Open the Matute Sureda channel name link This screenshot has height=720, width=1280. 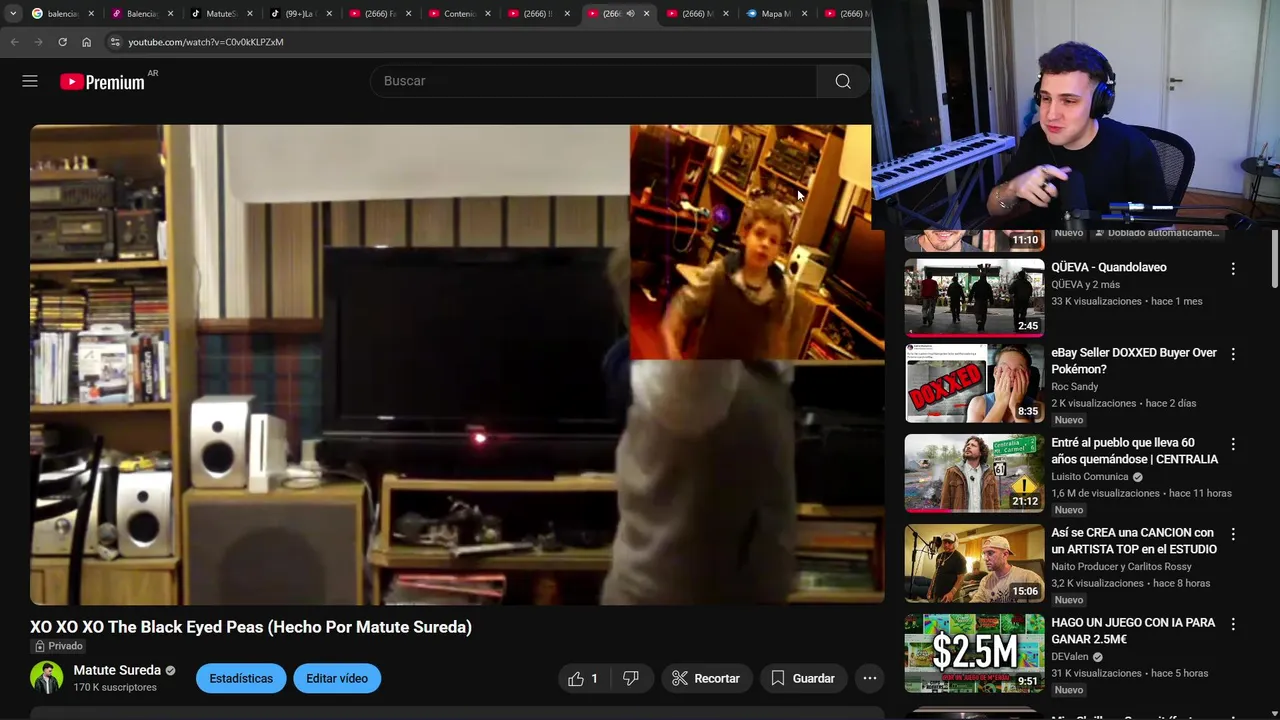pyautogui.click(x=117, y=670)
